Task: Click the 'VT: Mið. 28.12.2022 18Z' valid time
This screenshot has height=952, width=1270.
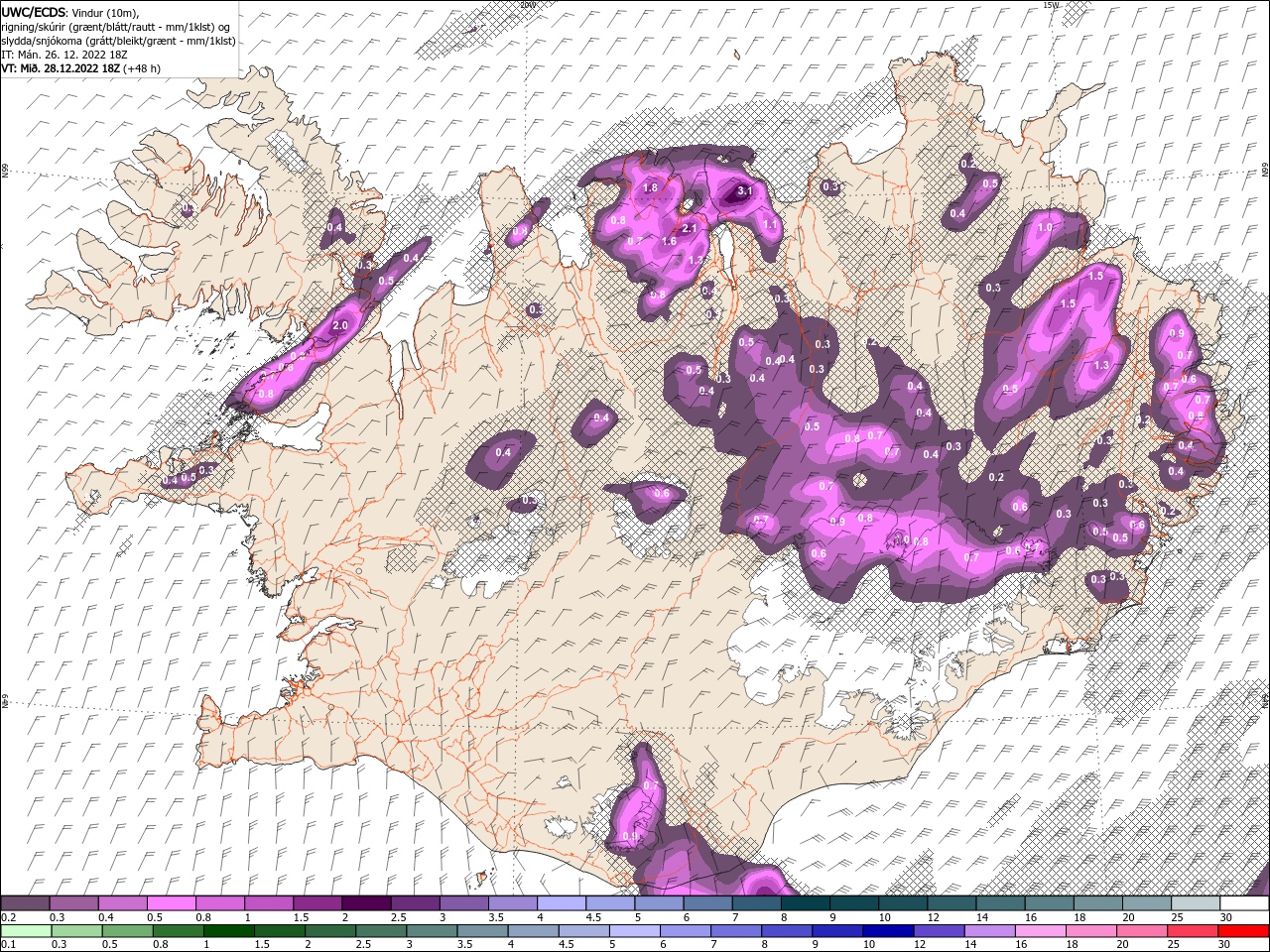Action: (62, 68)
